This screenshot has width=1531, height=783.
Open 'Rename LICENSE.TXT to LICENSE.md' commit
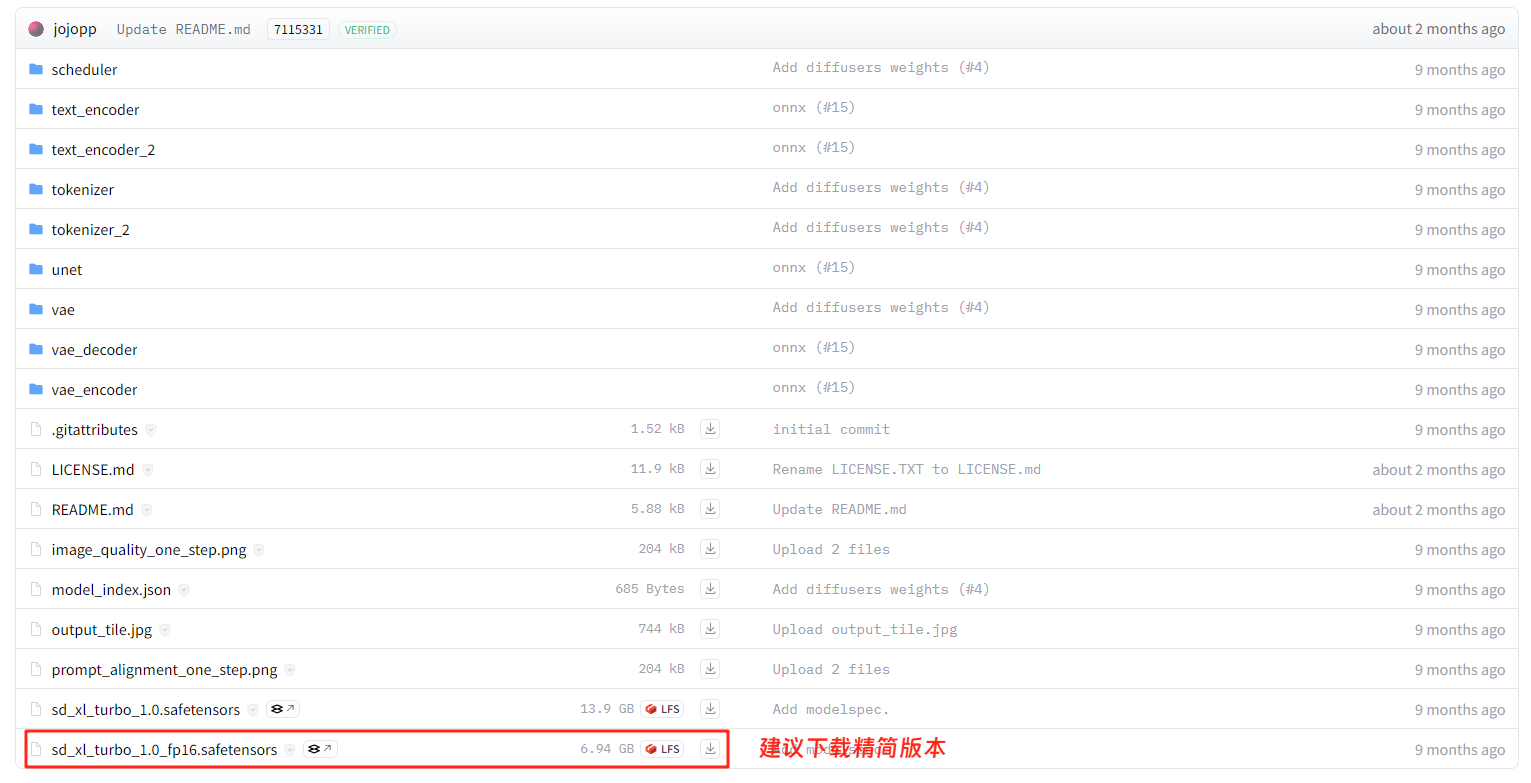906,469
